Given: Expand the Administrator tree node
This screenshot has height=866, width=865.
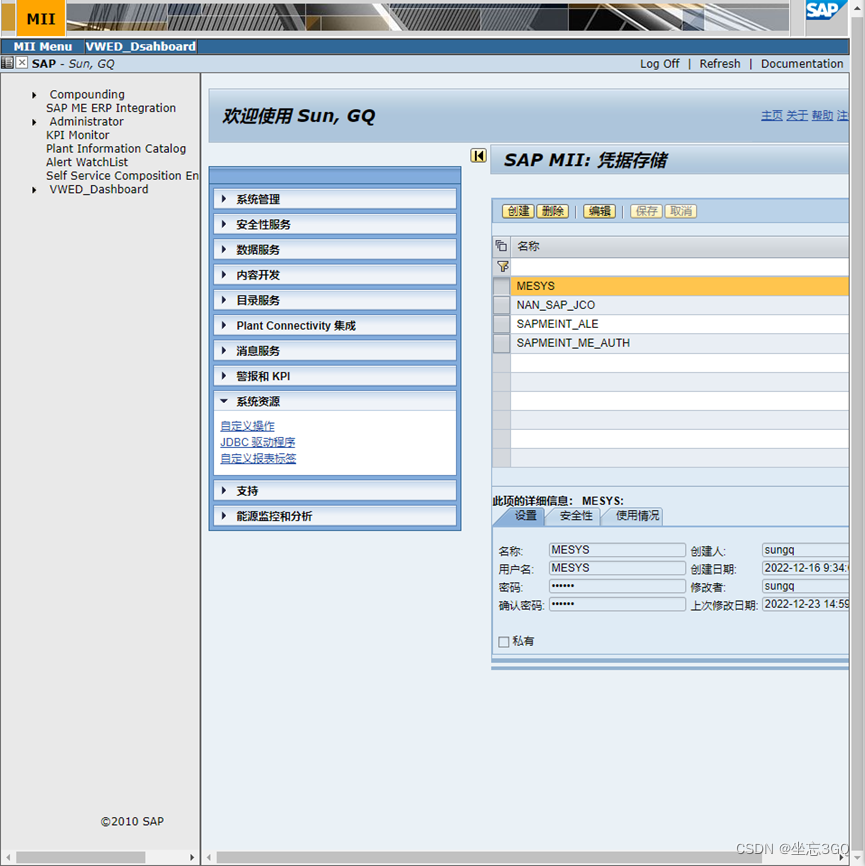Looking at the screenshot, I should [32, 121].
